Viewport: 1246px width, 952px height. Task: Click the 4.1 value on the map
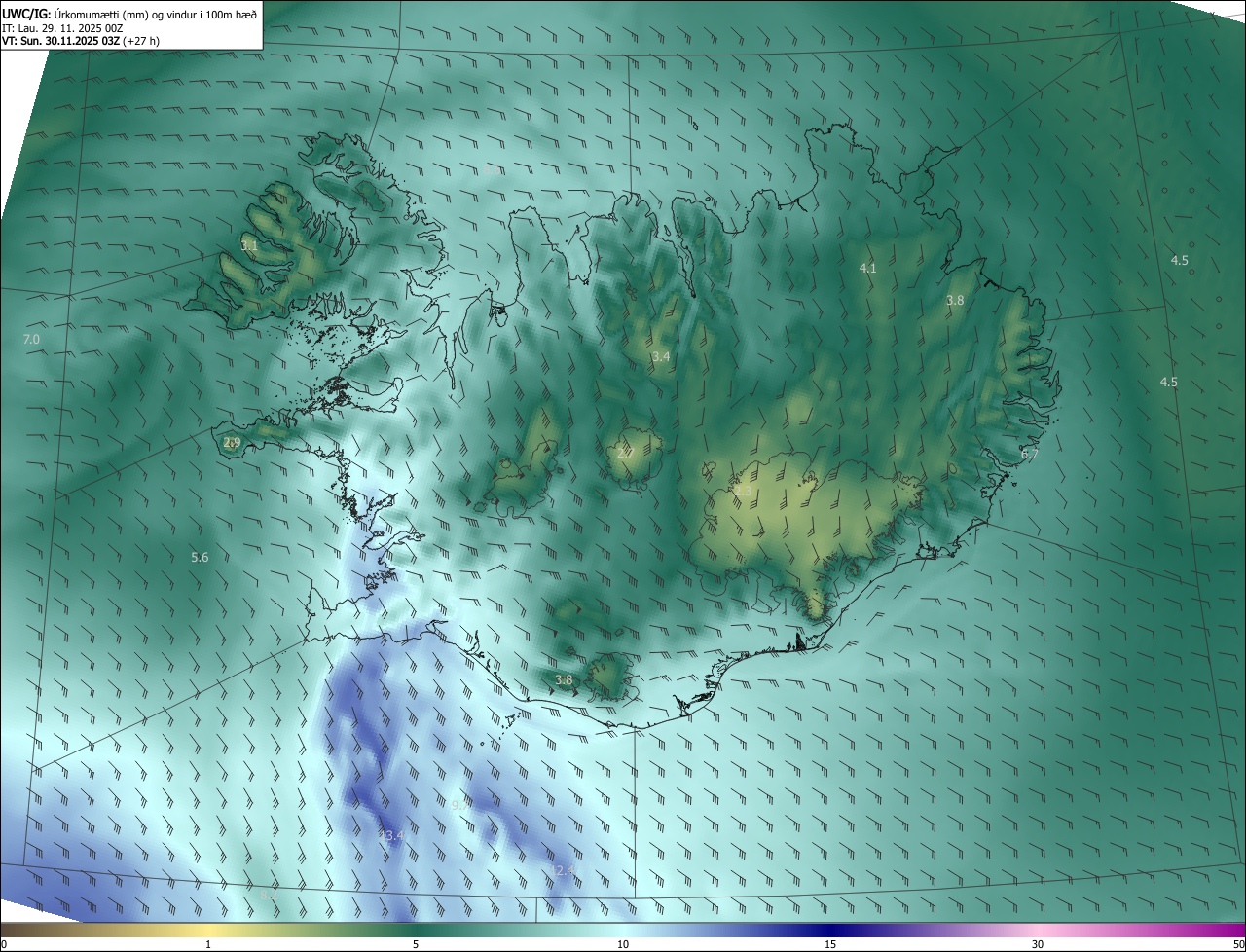point(867,268)
